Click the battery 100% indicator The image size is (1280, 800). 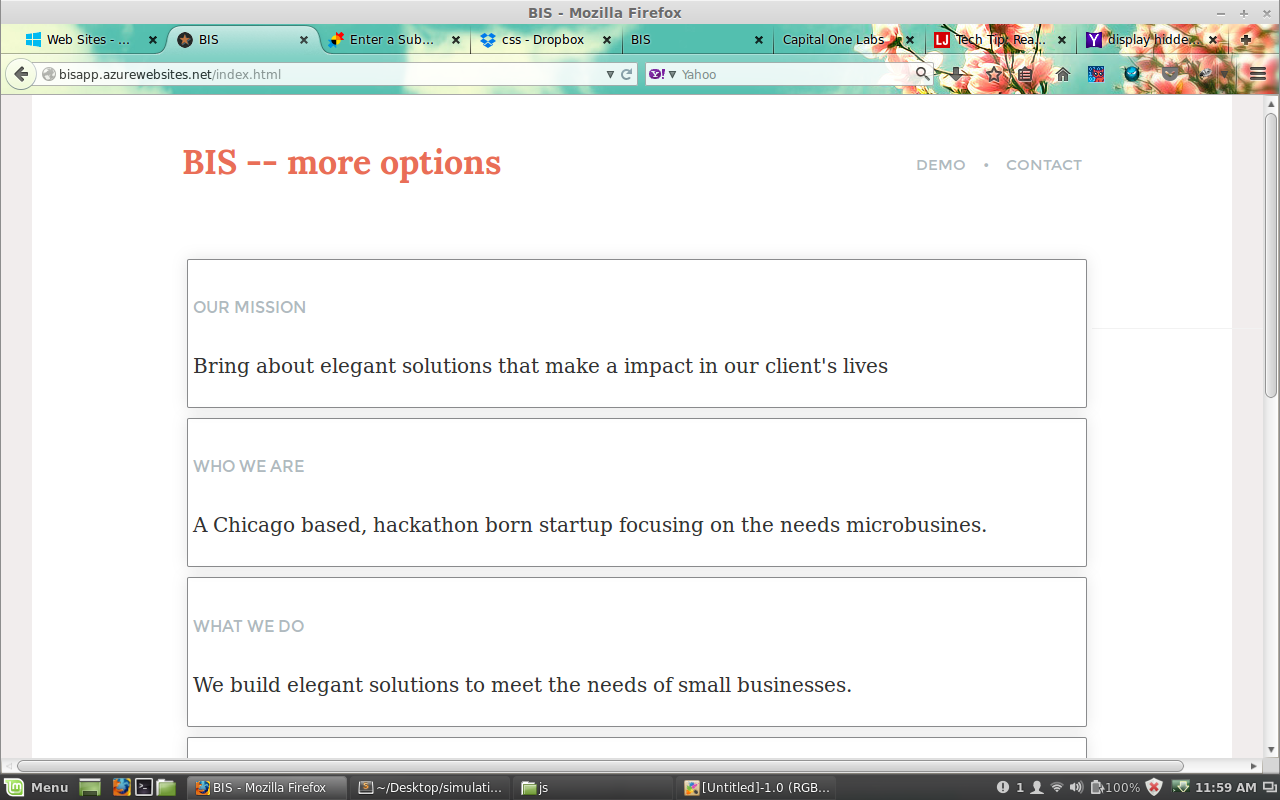click(1115, 787)
